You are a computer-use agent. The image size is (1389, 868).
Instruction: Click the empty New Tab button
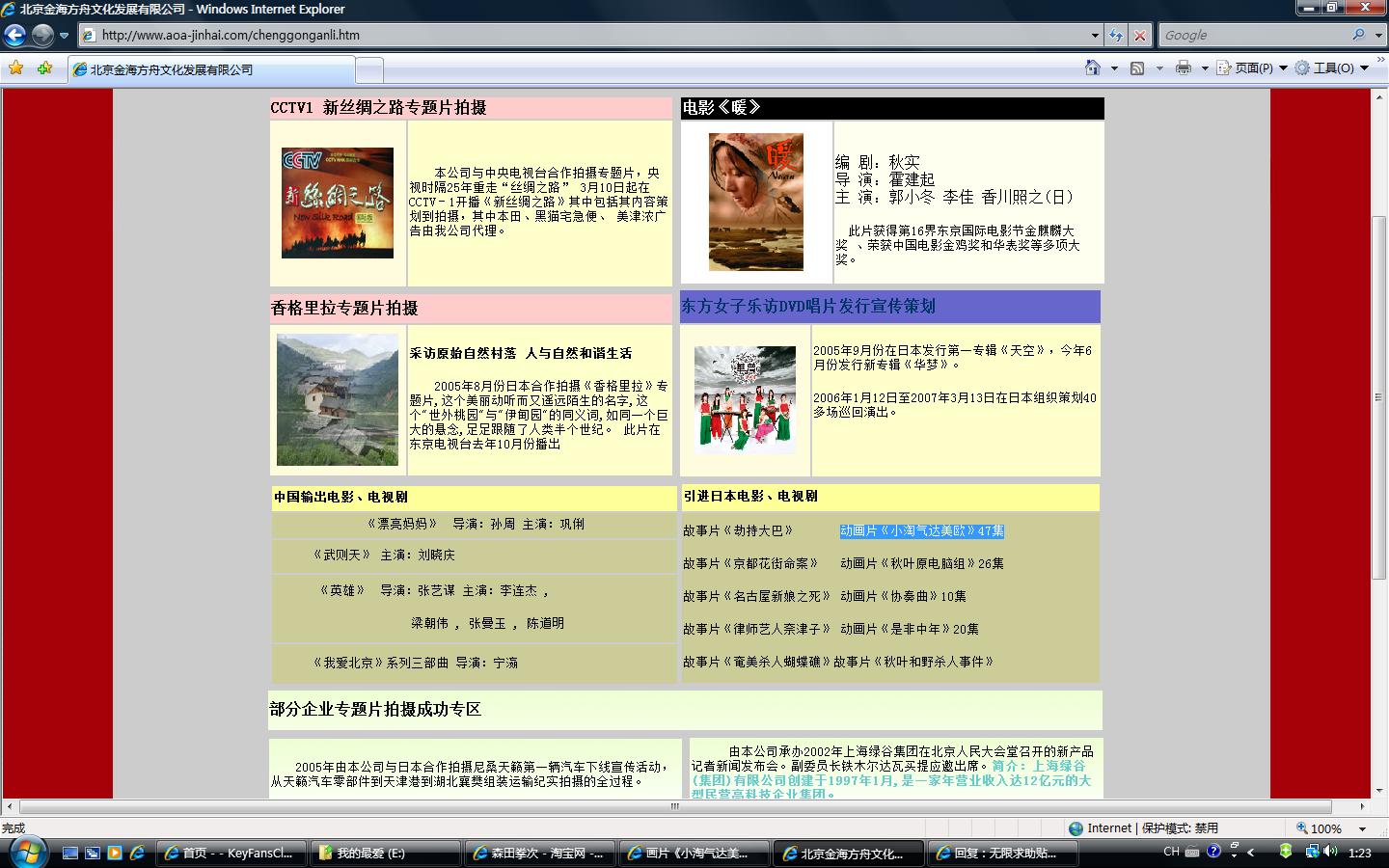[x=368, y=69]
